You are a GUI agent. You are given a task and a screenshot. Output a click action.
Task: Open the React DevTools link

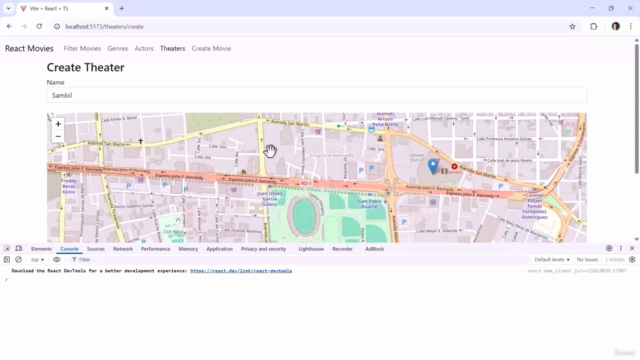pos(241,271)
